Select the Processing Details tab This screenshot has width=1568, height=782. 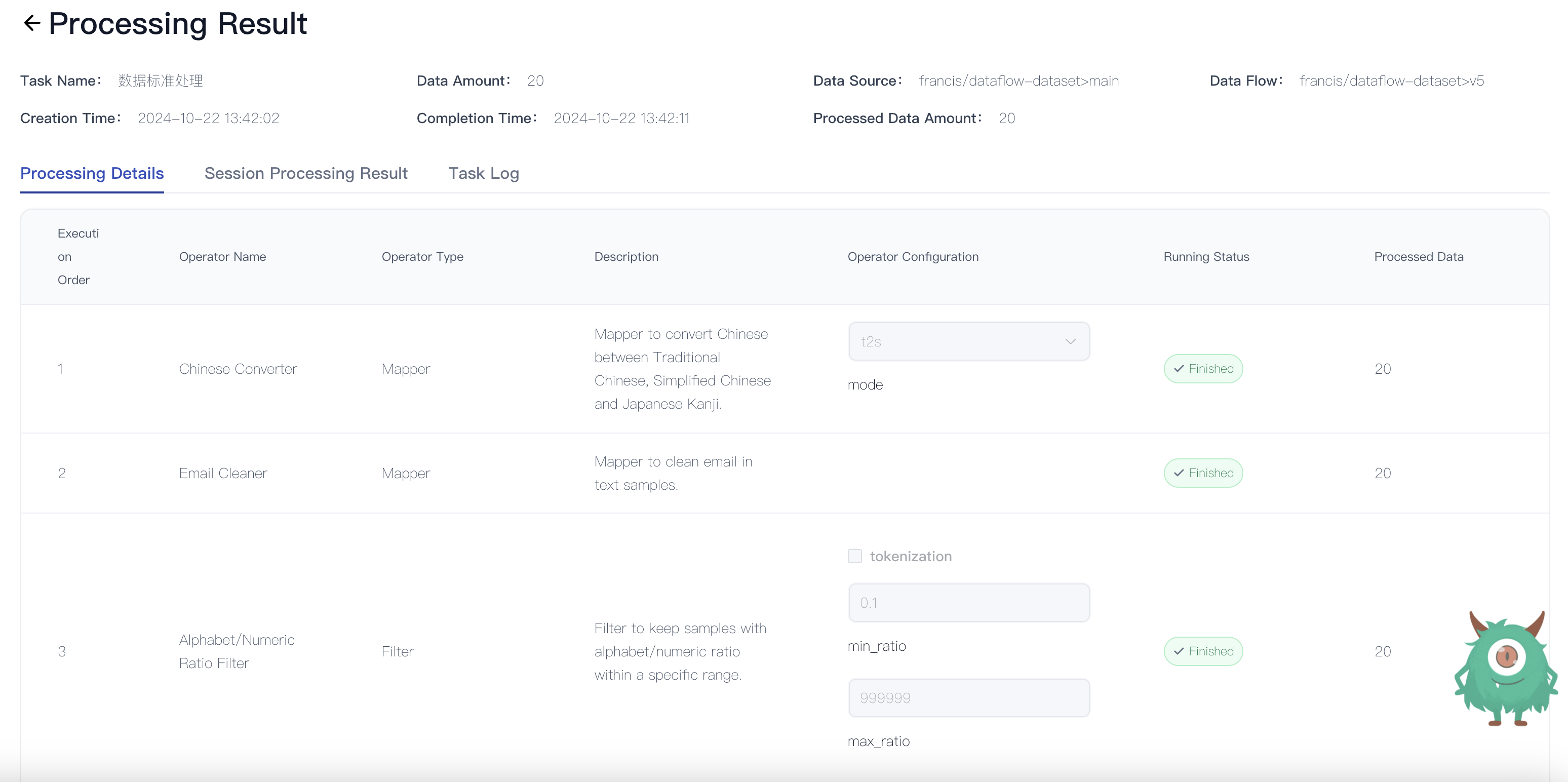92,173
